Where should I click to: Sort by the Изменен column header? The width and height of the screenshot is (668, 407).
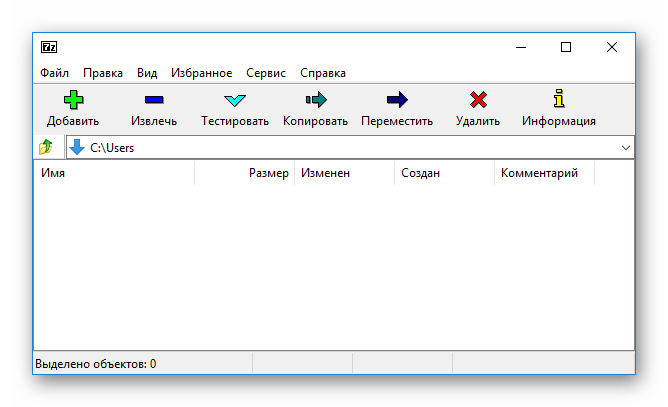tap(344, 173)
